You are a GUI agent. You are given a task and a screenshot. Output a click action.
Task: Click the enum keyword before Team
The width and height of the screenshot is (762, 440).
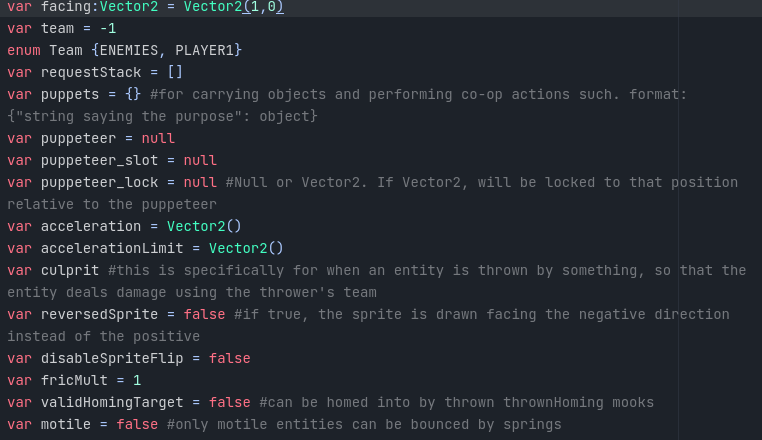[x=24, y=51]
